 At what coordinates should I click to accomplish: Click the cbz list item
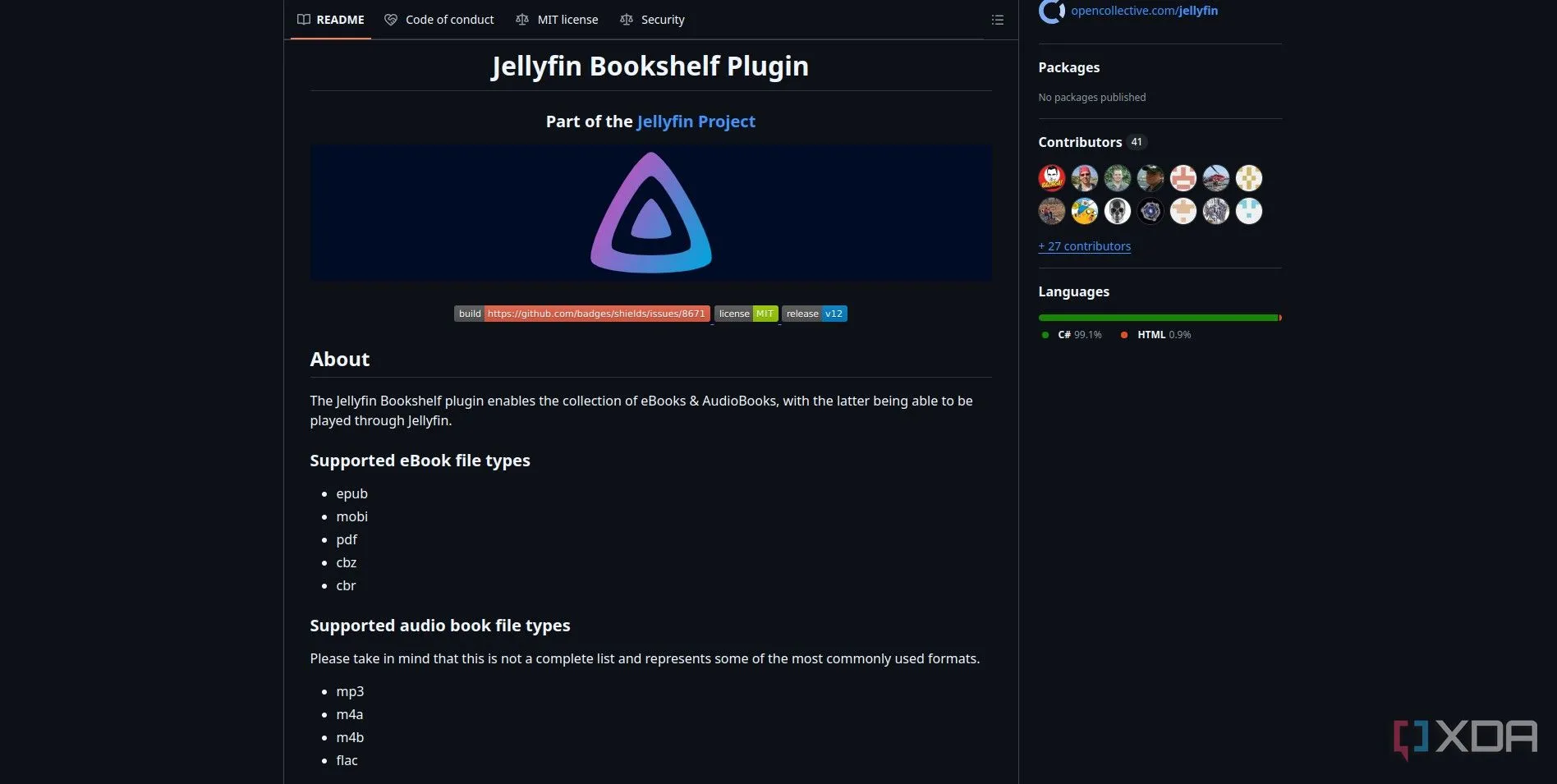point(346,562)
